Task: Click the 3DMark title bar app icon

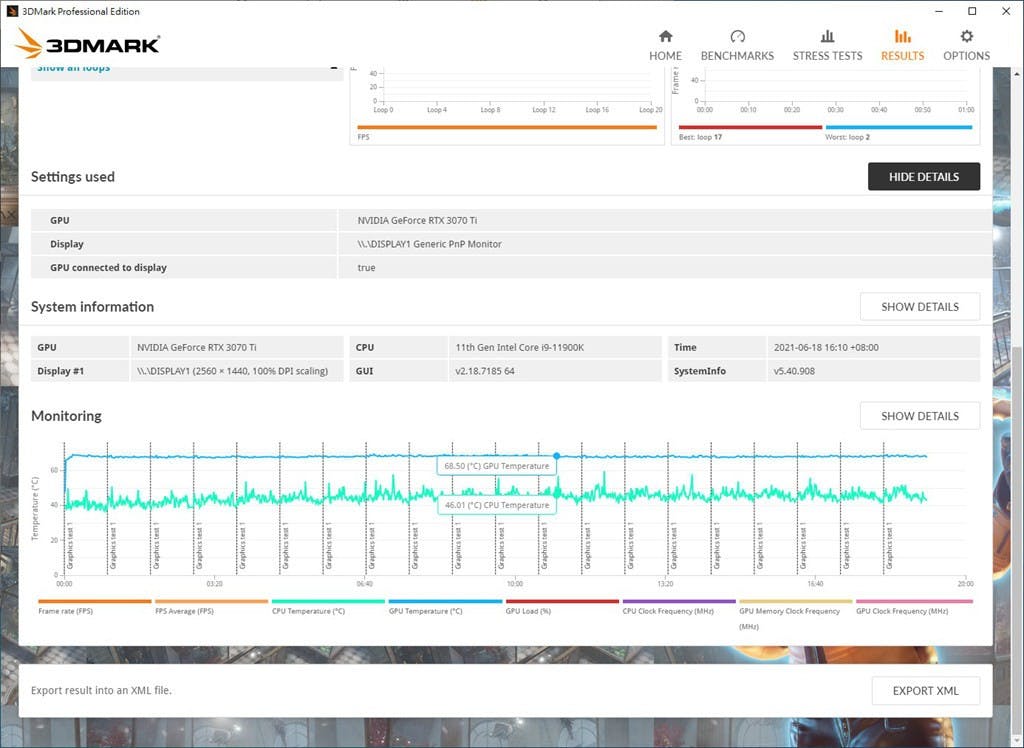Action: 12,11
